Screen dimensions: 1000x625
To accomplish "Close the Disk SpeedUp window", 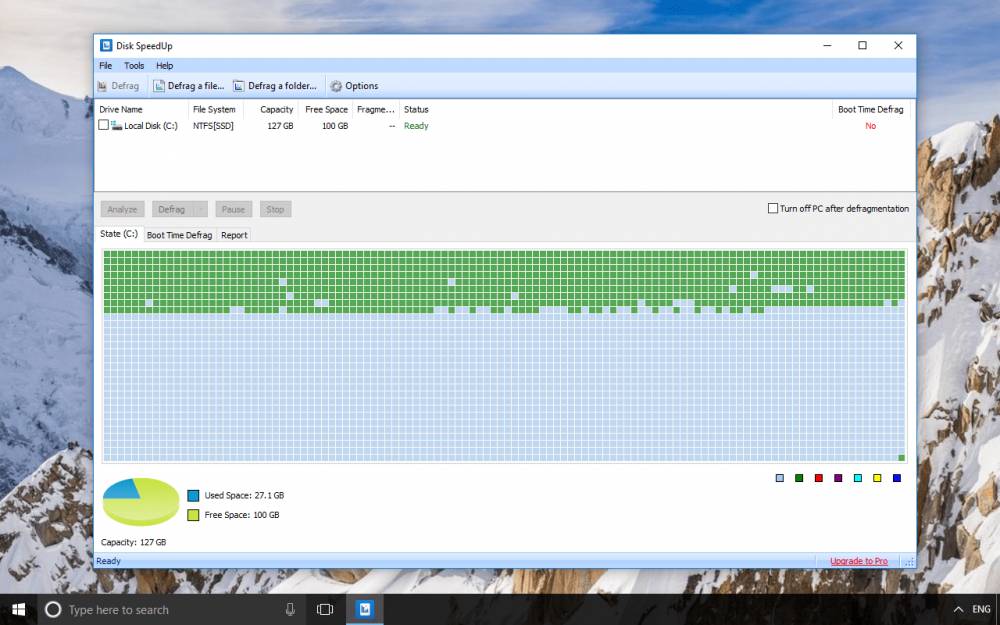I will pos(898,45).
